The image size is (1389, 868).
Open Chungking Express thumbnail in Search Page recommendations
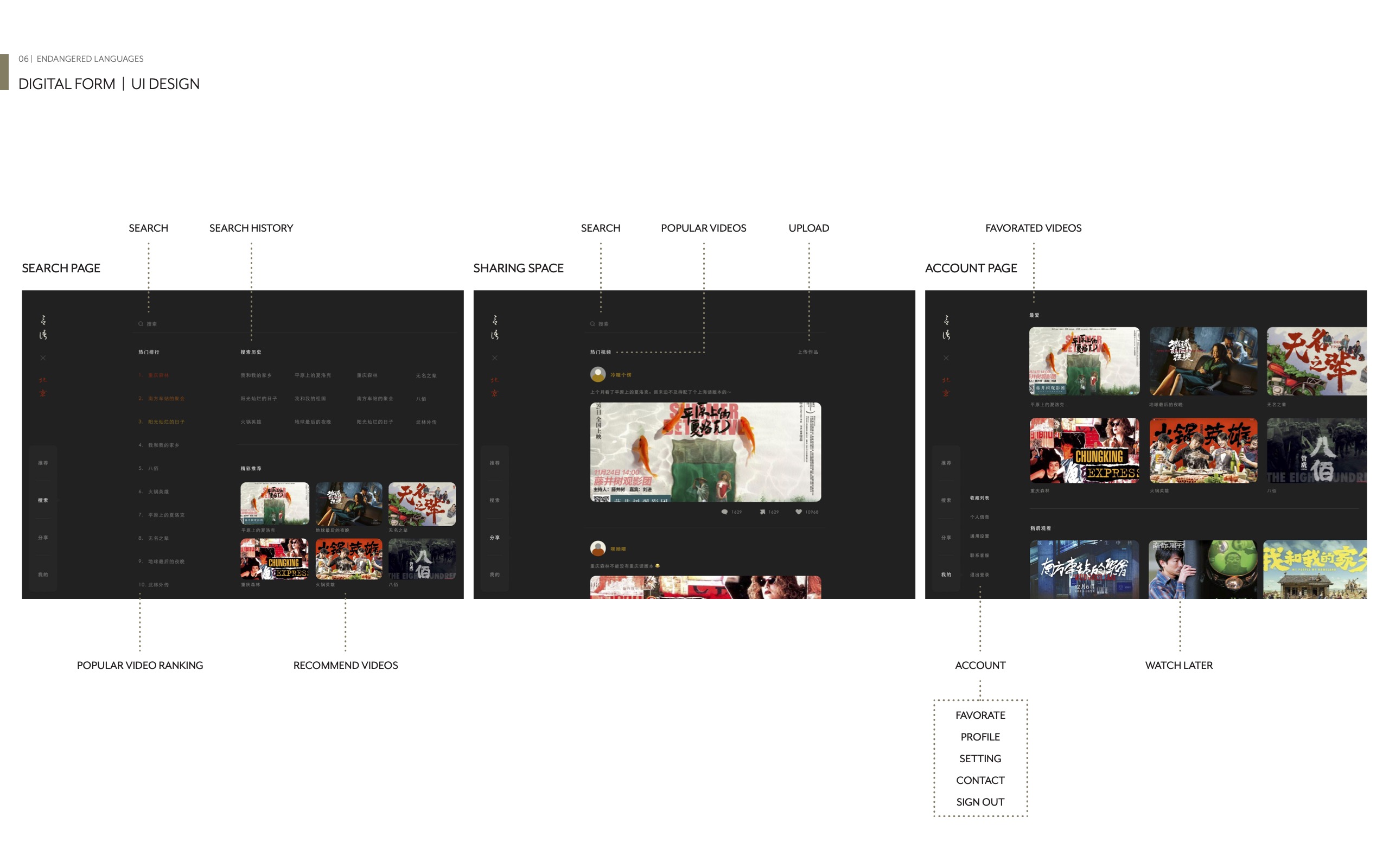(275, 559)
